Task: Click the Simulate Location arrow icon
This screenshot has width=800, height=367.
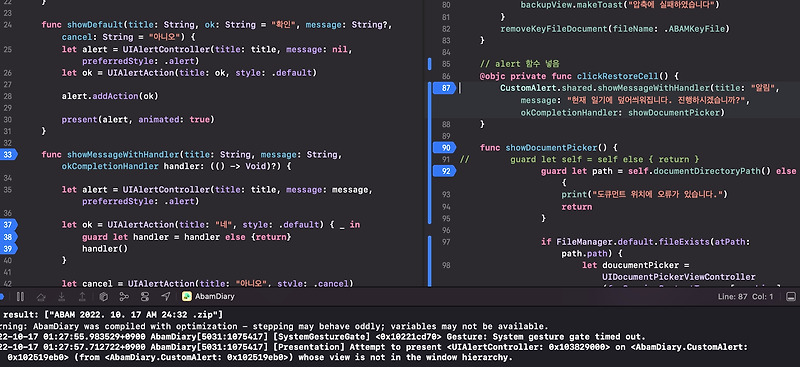Action: coord(166,297)
